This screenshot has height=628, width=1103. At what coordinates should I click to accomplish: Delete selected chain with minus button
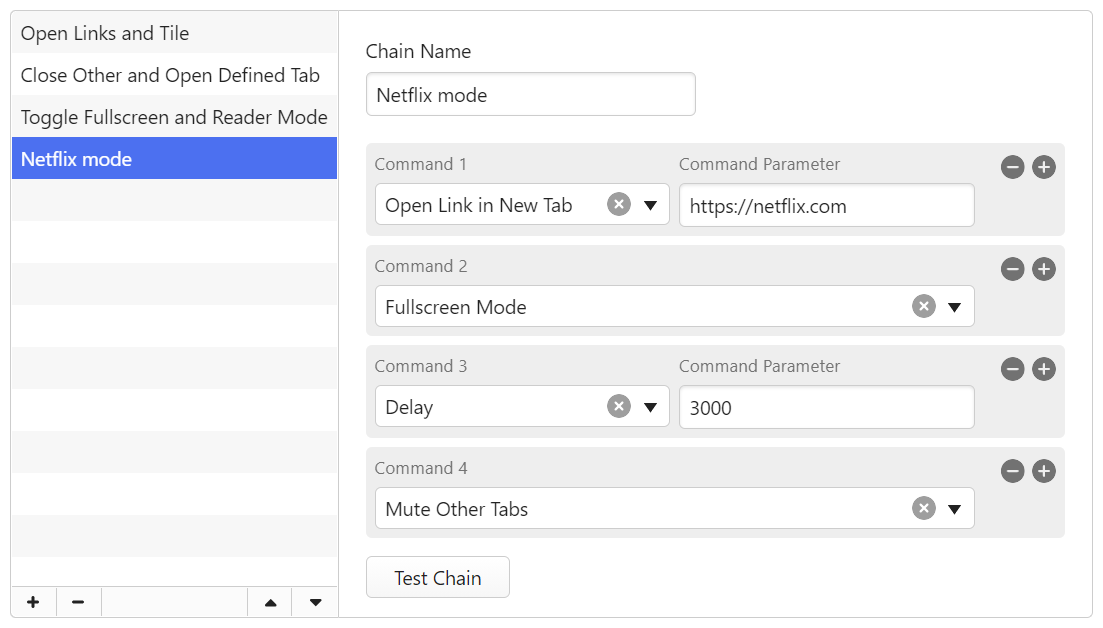point(78,603)
